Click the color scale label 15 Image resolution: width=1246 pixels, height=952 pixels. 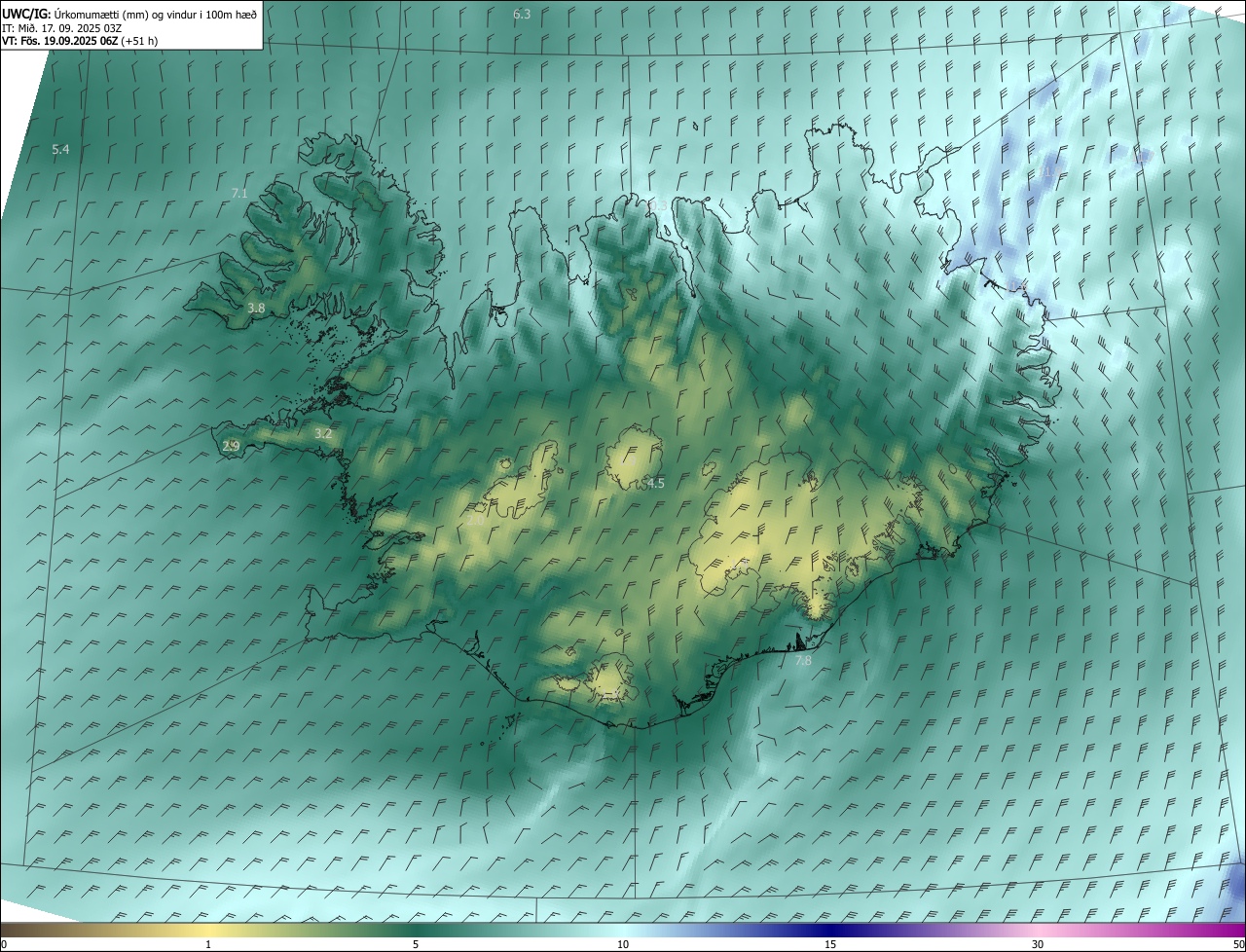830,944
